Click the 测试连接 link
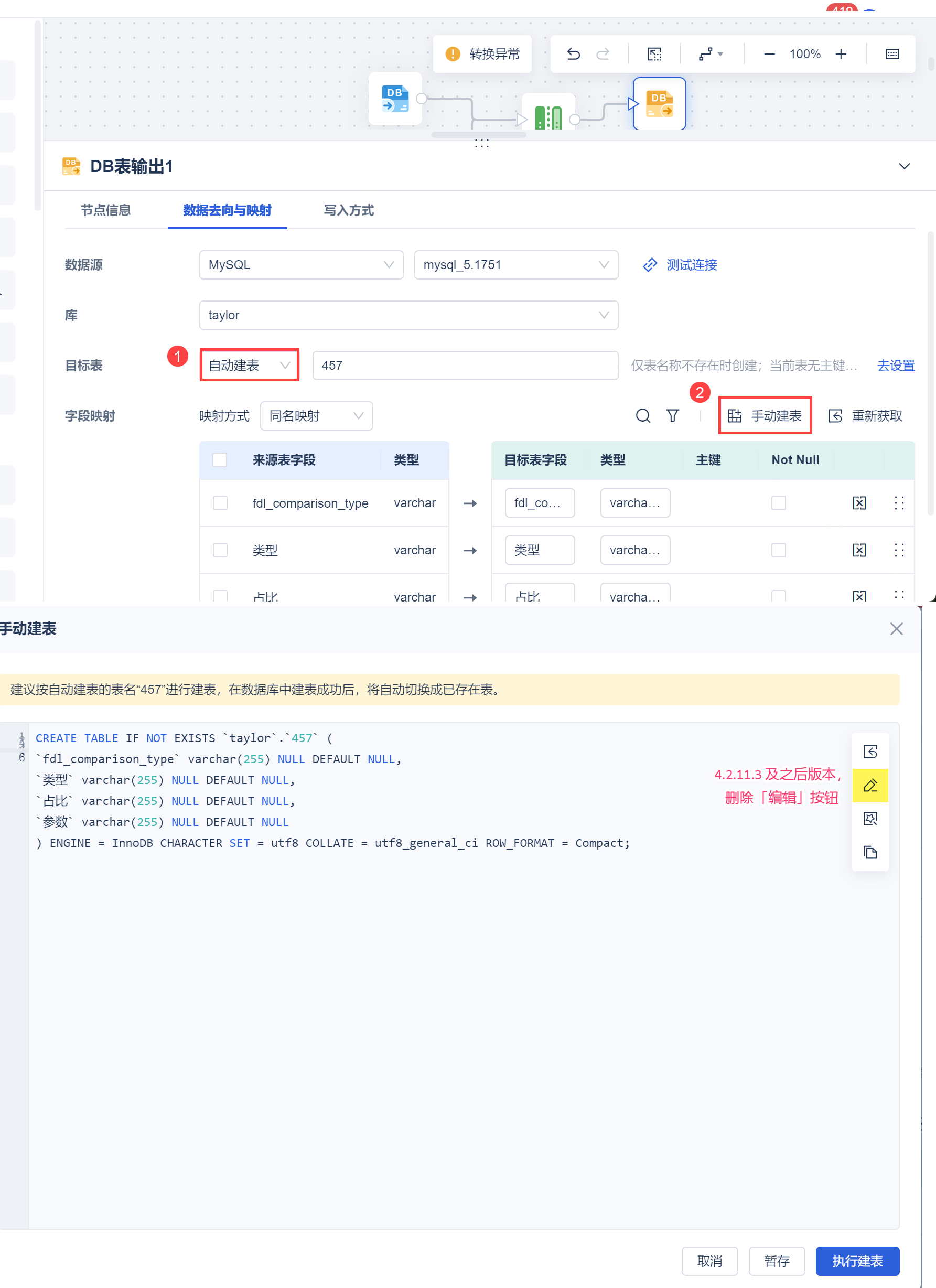This screenshot has width=936, height=1288. (x=680, y=265)
